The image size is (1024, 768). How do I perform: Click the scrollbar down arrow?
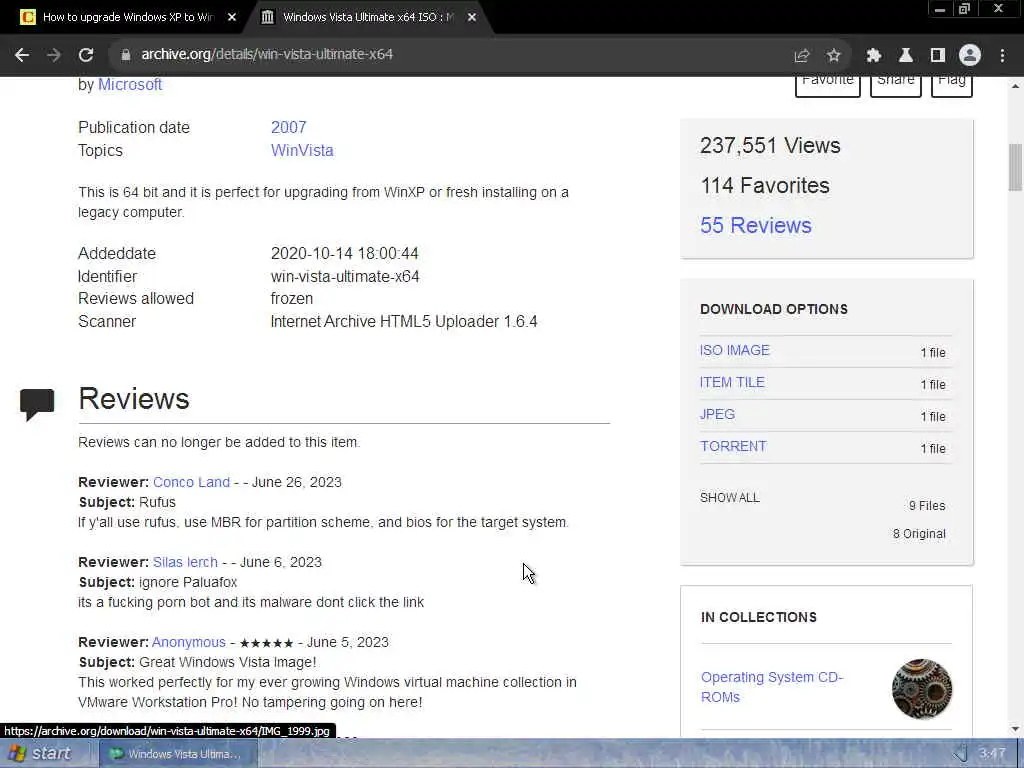[1015, 729]
